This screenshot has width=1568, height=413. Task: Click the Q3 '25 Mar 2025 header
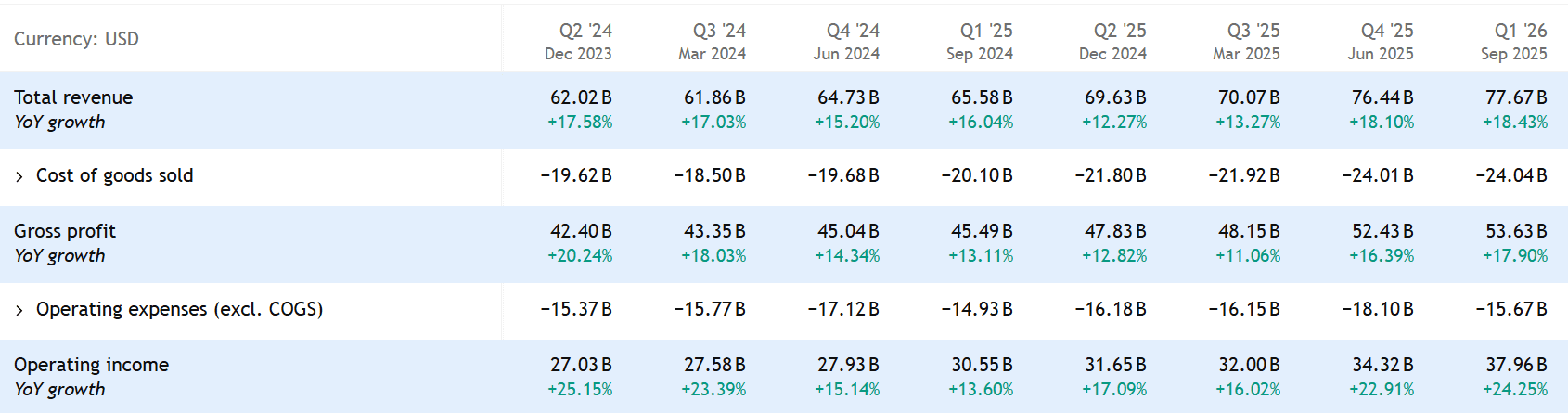pyautogui.click(x=1246, y=42)
